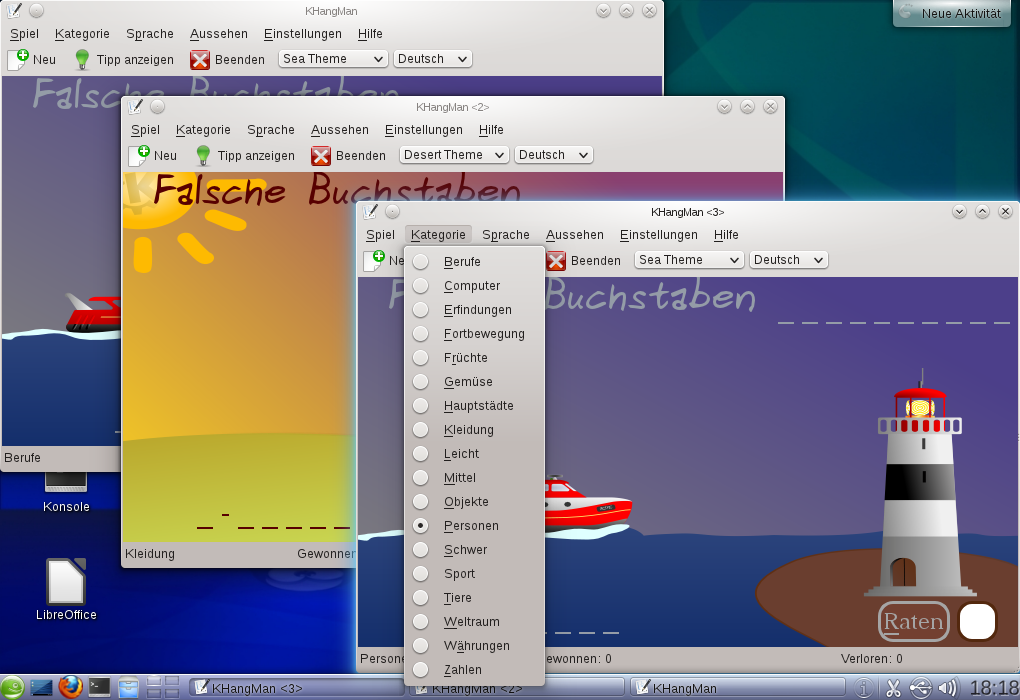Viewport: 1020px width, 700px height.
Task: Open Hilfe menu in KHangMan <2>
Action: 491,130
